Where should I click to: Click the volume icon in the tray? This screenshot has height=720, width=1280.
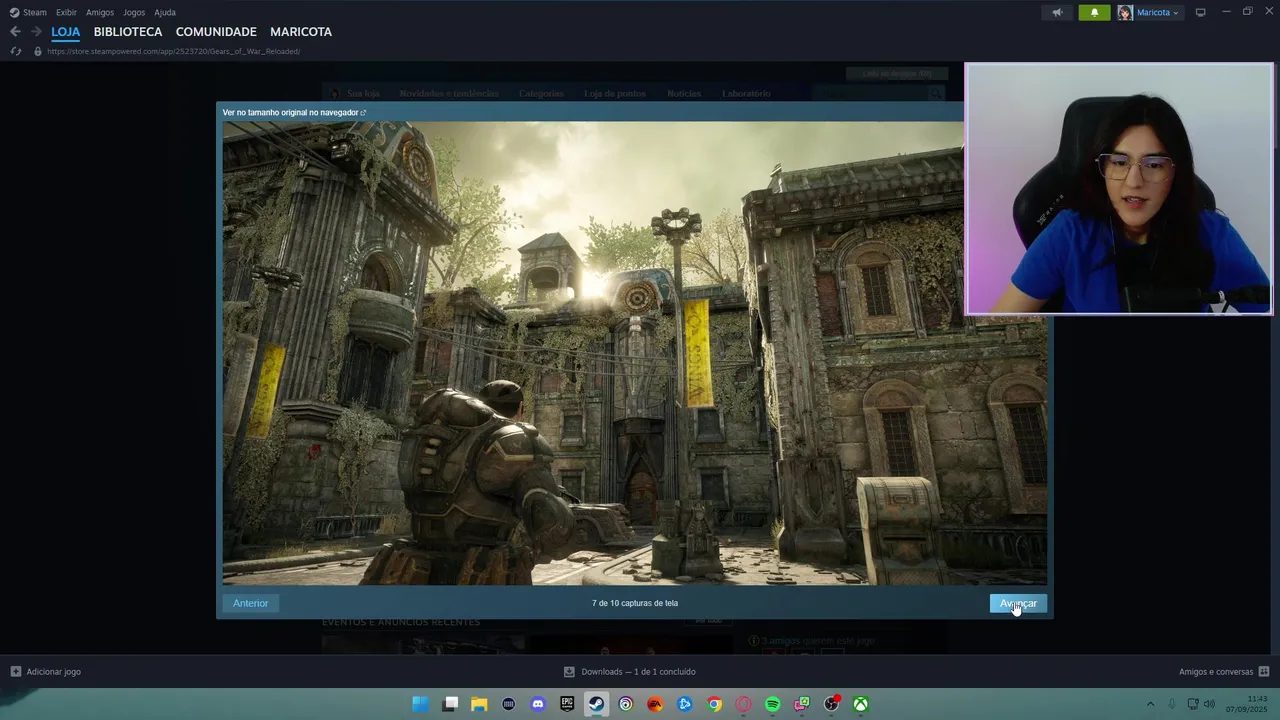1209,704
